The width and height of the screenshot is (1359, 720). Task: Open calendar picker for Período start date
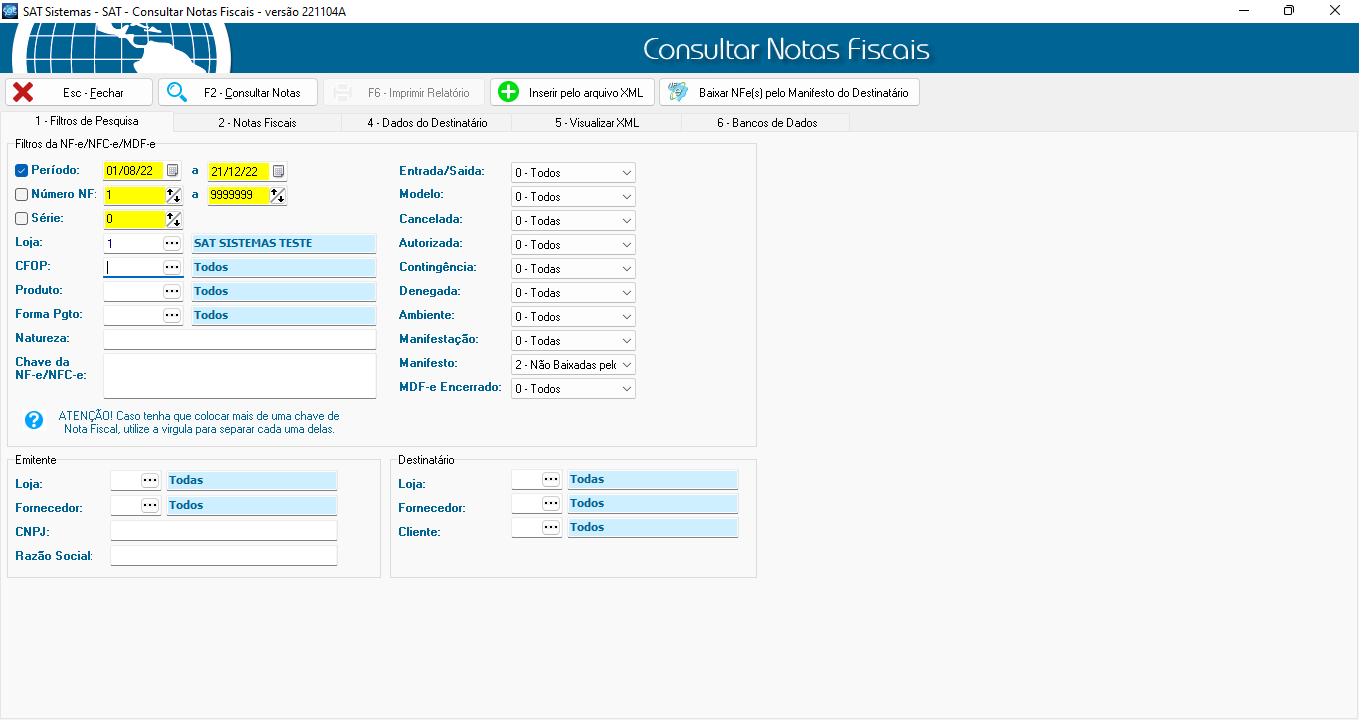[172, 171]
